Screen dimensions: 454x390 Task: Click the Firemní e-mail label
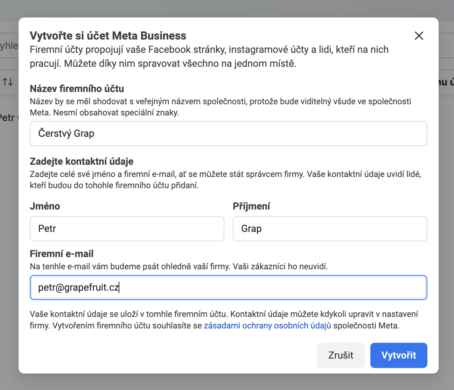(62, 254)
